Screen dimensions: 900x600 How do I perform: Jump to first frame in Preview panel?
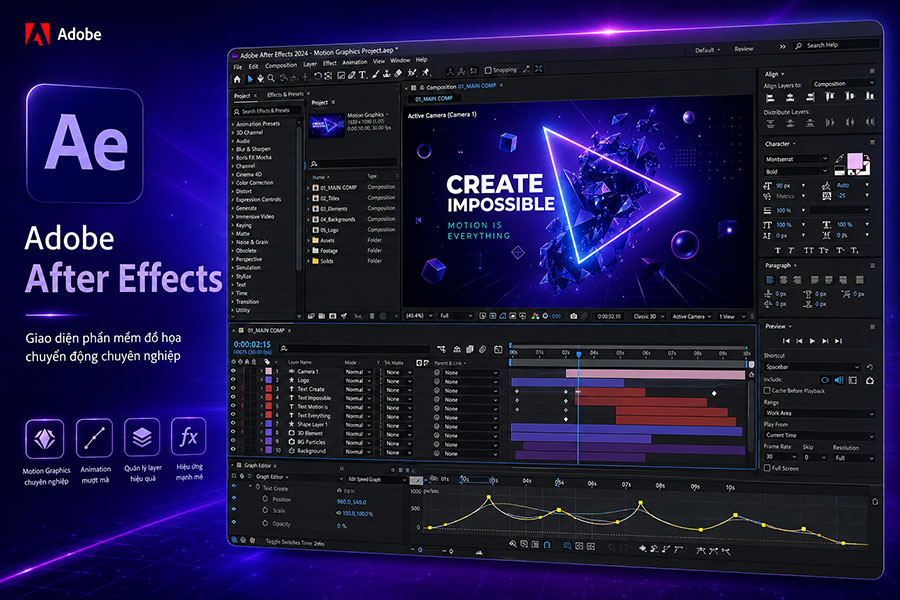pyautogui.click(x=786, y=341)
